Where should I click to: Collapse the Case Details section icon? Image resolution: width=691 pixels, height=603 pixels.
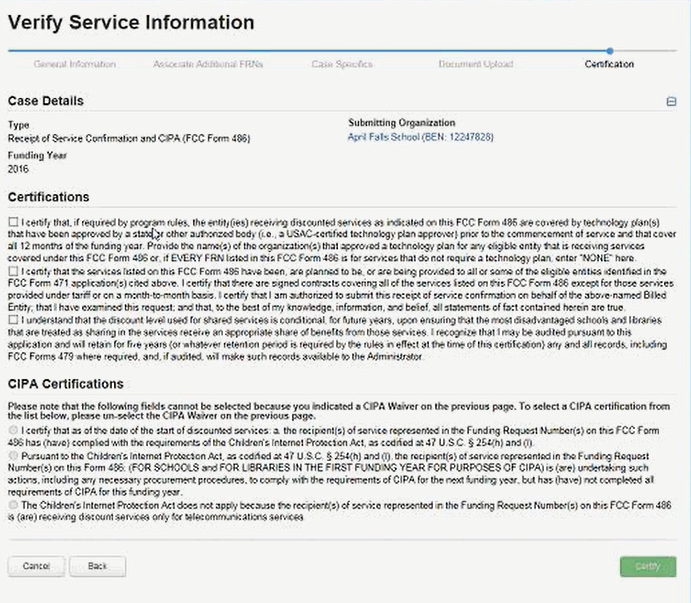[x=672, y=101]
